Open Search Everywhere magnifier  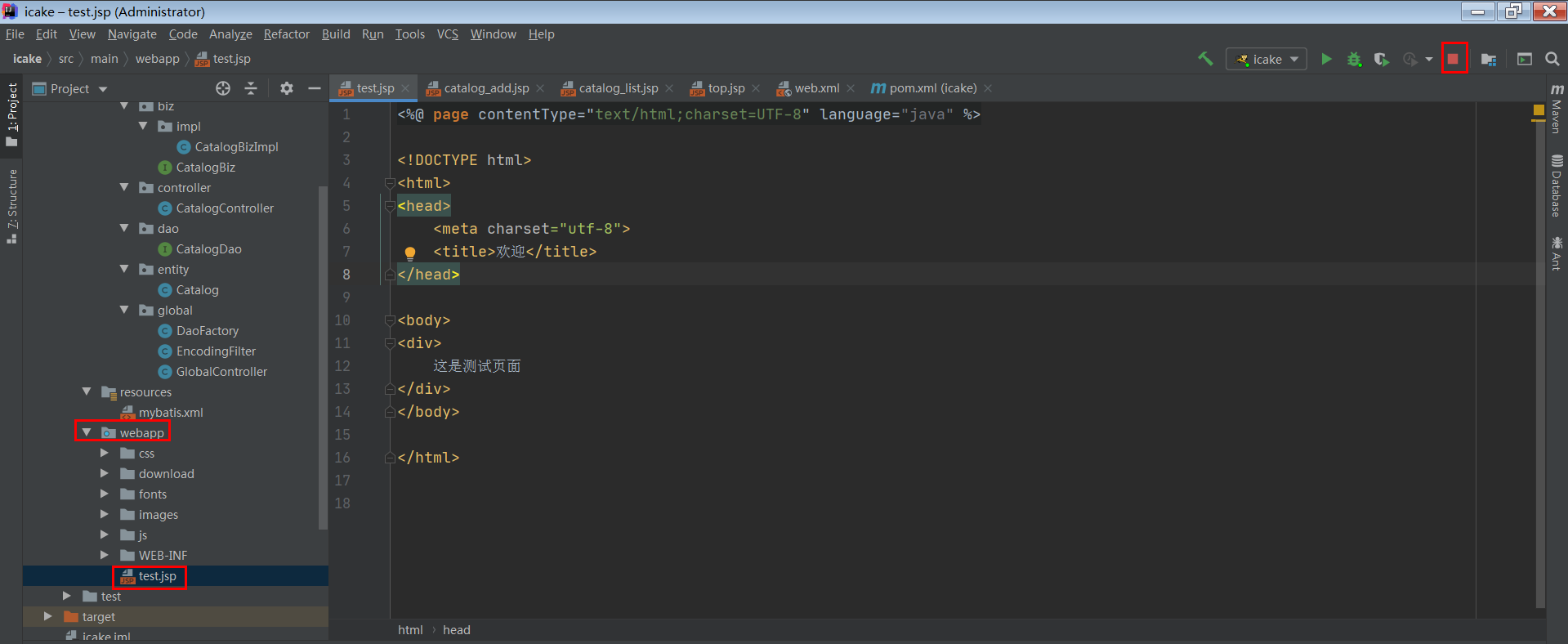tap(1552, 59)
